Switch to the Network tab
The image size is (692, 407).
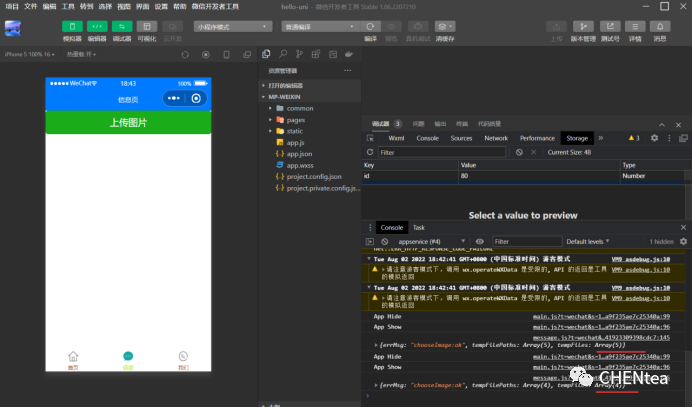pyautogui.click(x=495, y=138)
